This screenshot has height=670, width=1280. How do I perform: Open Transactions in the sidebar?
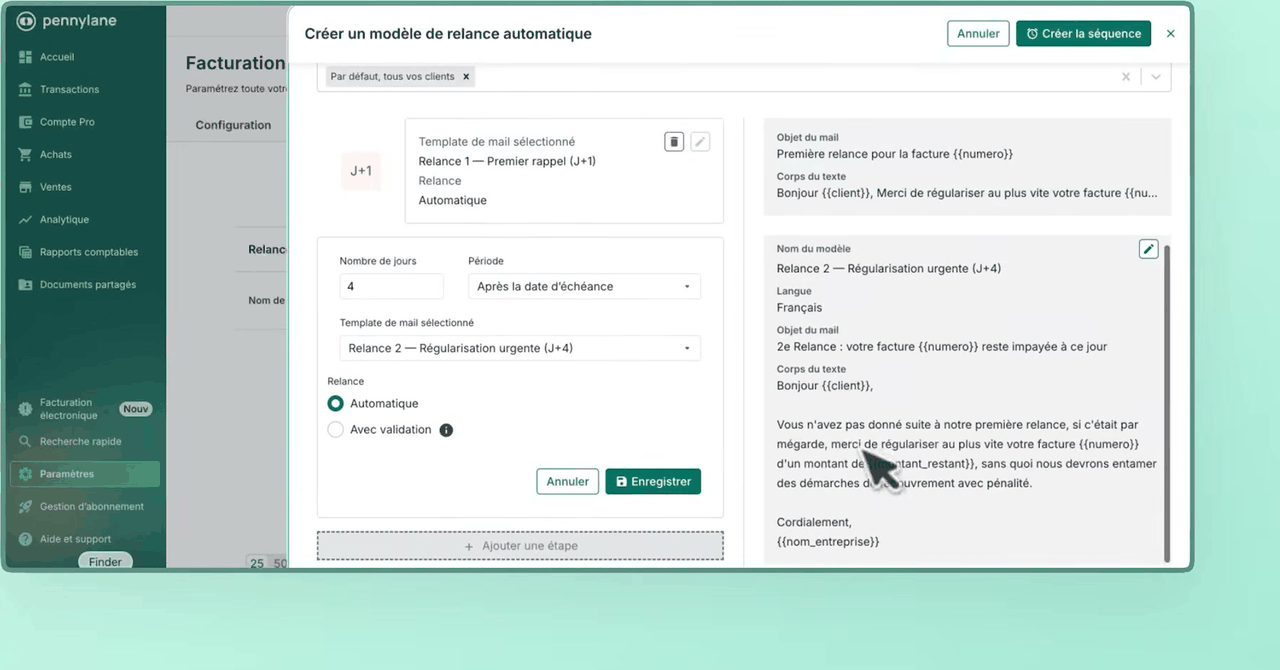pos(69,89)
